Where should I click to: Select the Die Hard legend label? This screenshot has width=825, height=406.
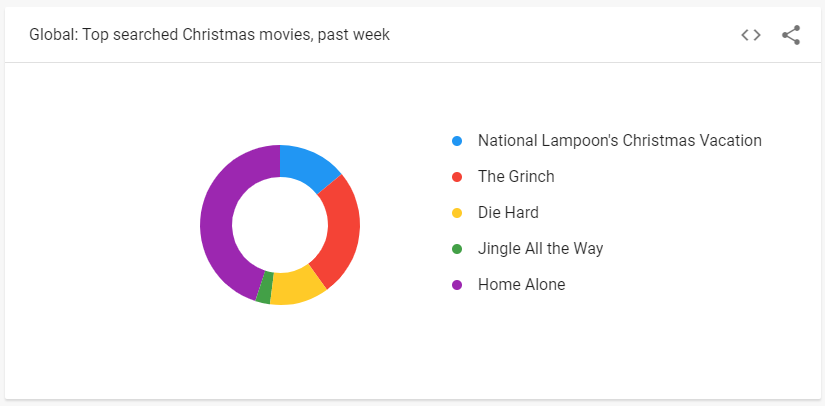pyautogui.click(x=510, y=213)
